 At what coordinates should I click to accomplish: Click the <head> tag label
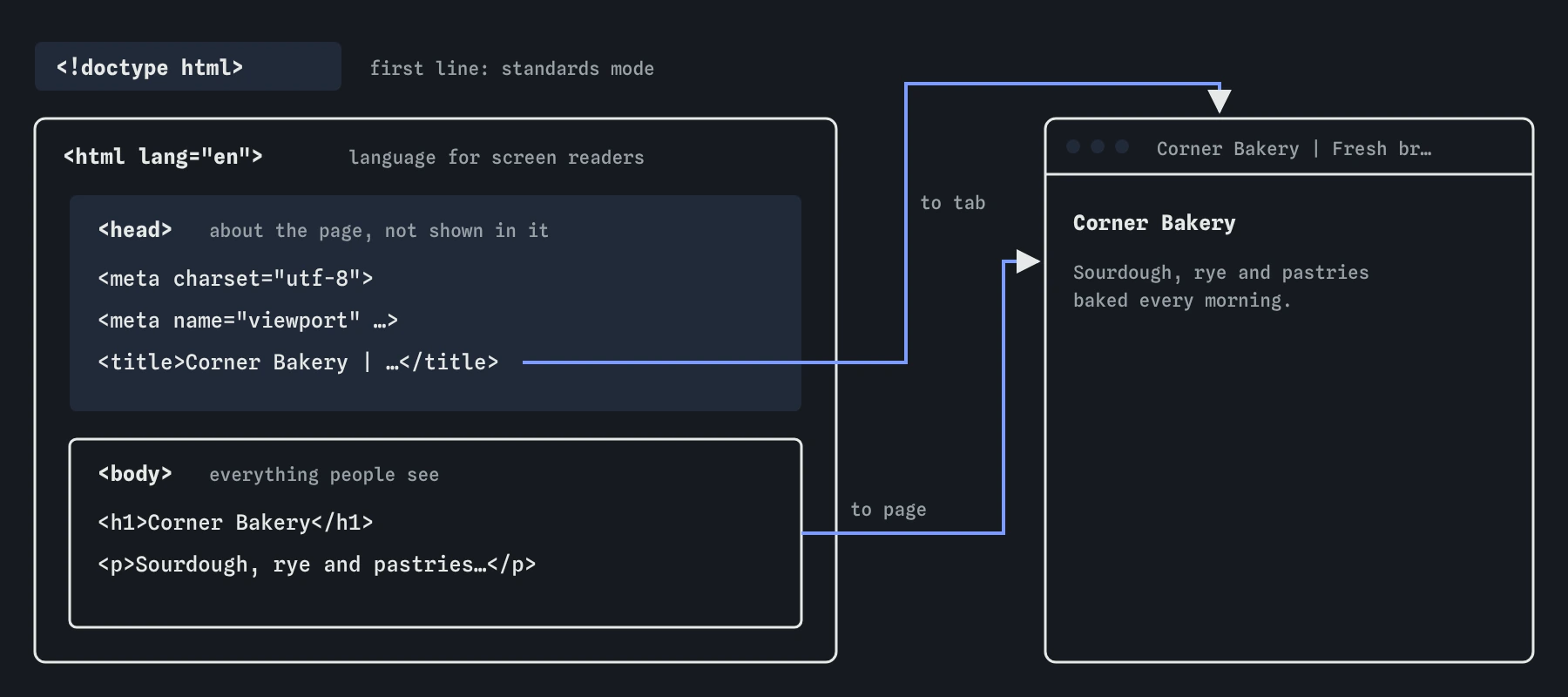(135, 230)
